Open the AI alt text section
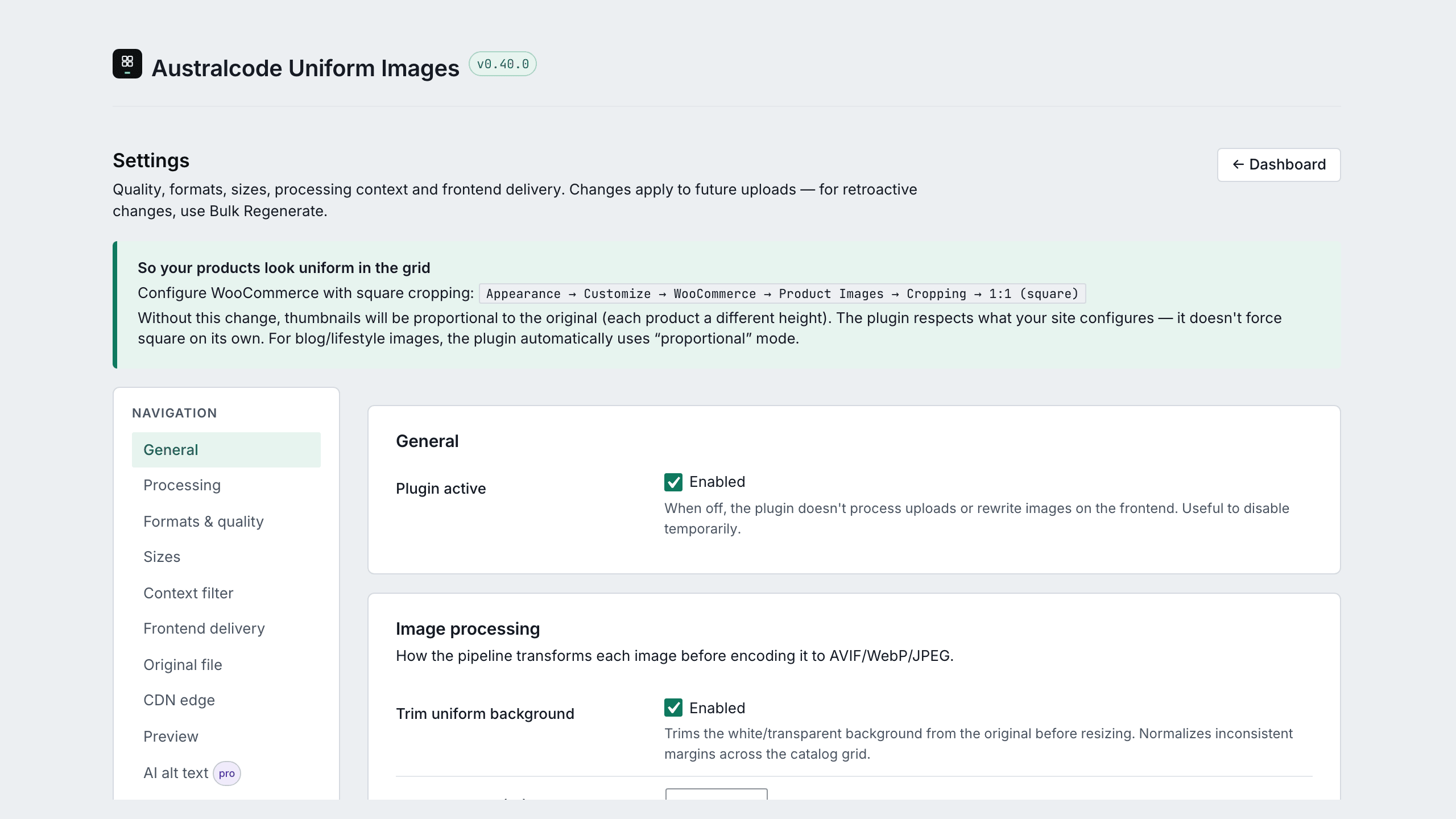The height and width of the screenshot is (819, 1456). [x=226, y=773]
